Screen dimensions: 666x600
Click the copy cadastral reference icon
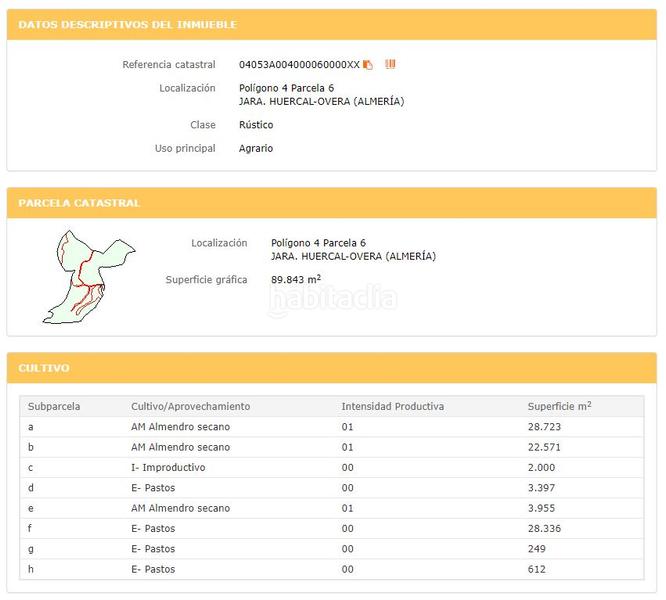(x=368, y=65)
